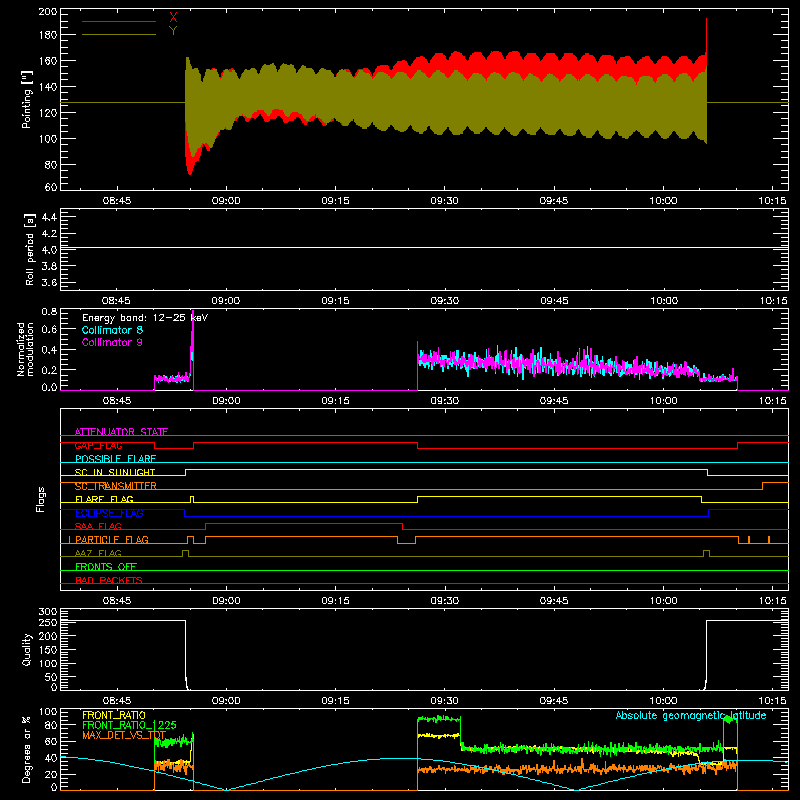The height and width of the screenshot is (800, 800).
Task: Click the 100 tick on Degrees axis
Action: [x=48, y=711]
